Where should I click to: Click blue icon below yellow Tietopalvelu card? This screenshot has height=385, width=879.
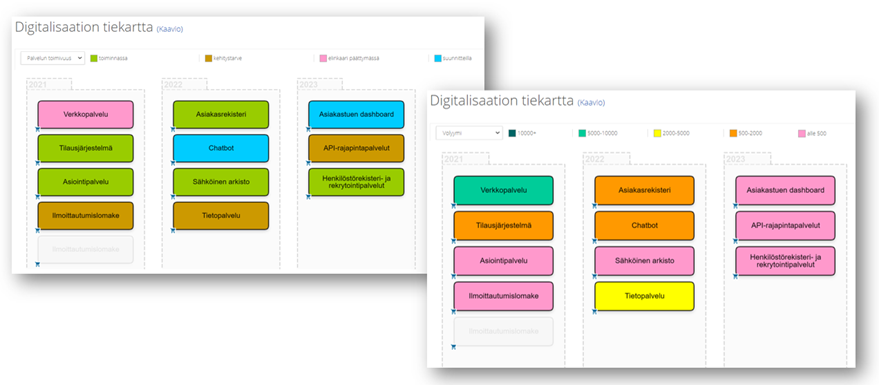click(x=594, y=312)
